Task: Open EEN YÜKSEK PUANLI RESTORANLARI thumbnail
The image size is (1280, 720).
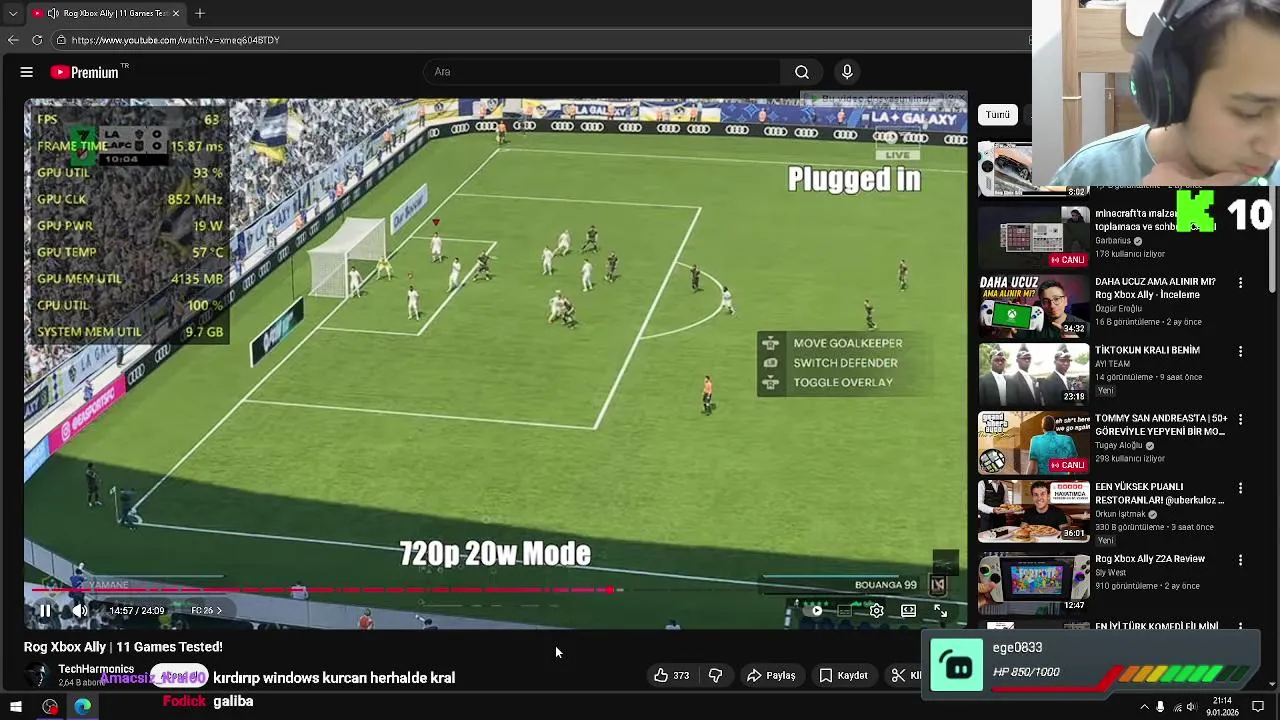Action: pyautogui.click(x=1034, y=511)
